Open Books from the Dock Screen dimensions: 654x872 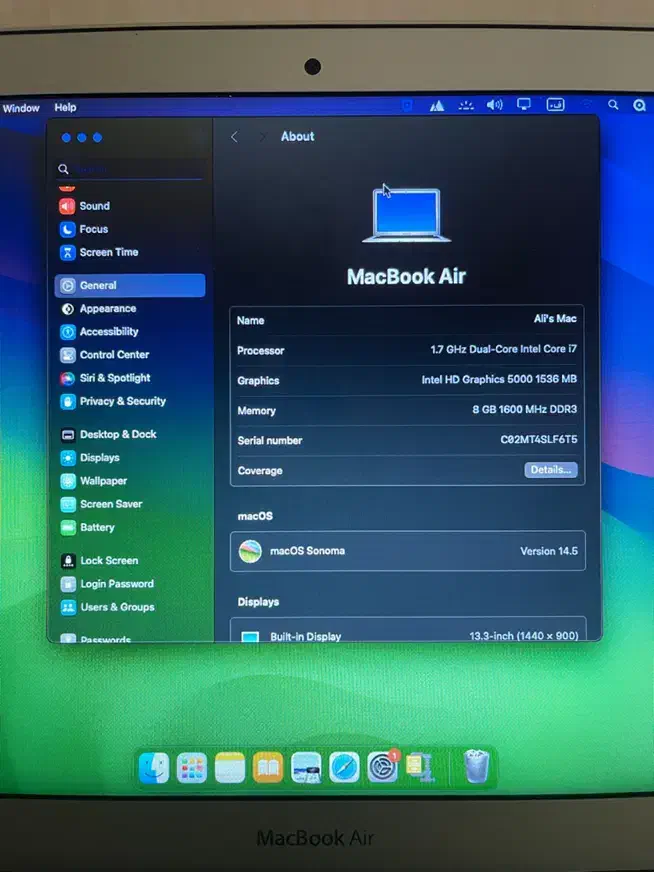click(268, 768)
